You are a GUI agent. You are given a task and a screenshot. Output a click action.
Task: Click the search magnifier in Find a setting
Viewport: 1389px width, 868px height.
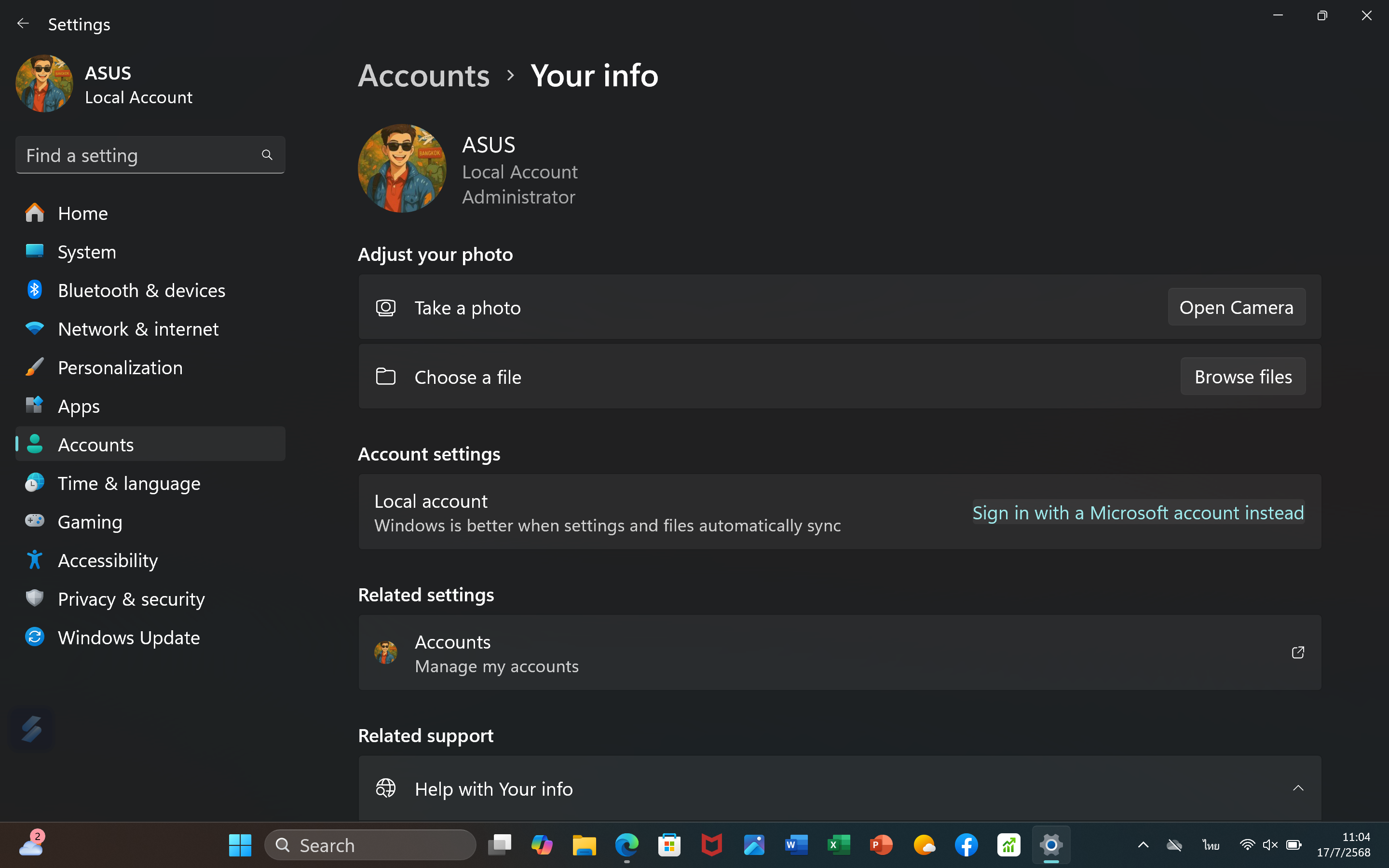point(267,155)
